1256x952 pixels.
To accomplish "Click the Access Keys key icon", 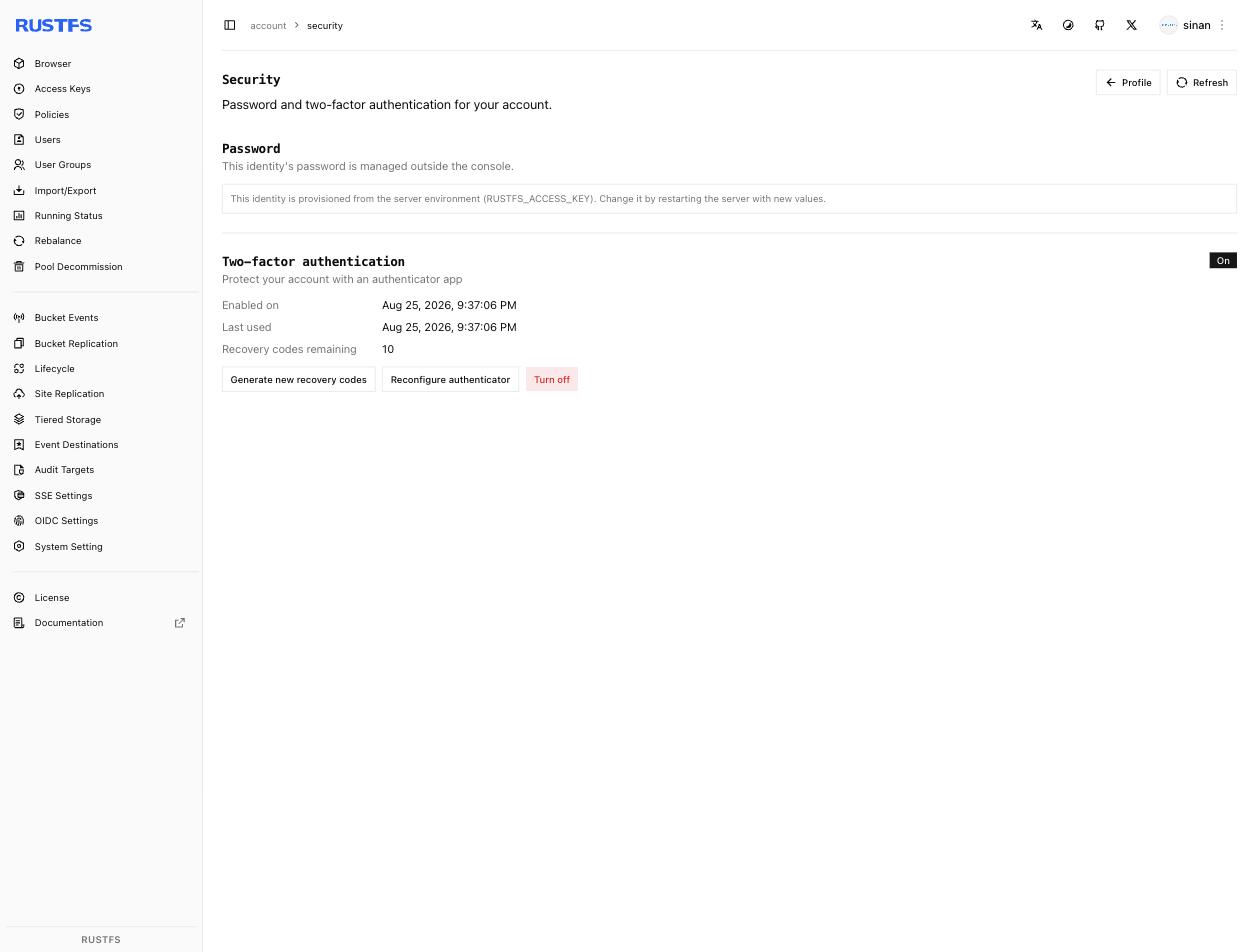I will tap(19, 89).
